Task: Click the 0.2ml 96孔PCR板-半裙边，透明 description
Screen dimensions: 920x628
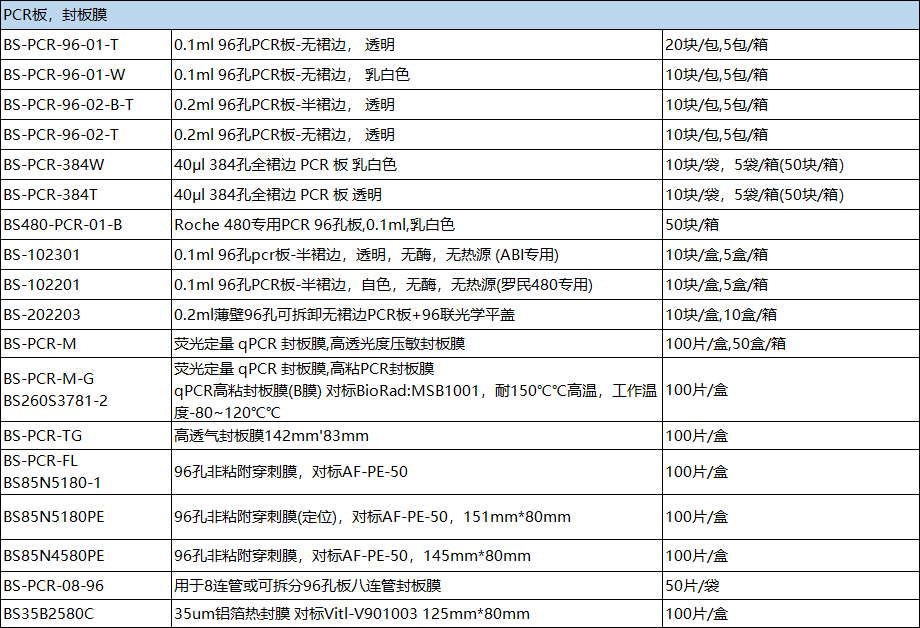Action: point(300,103)
